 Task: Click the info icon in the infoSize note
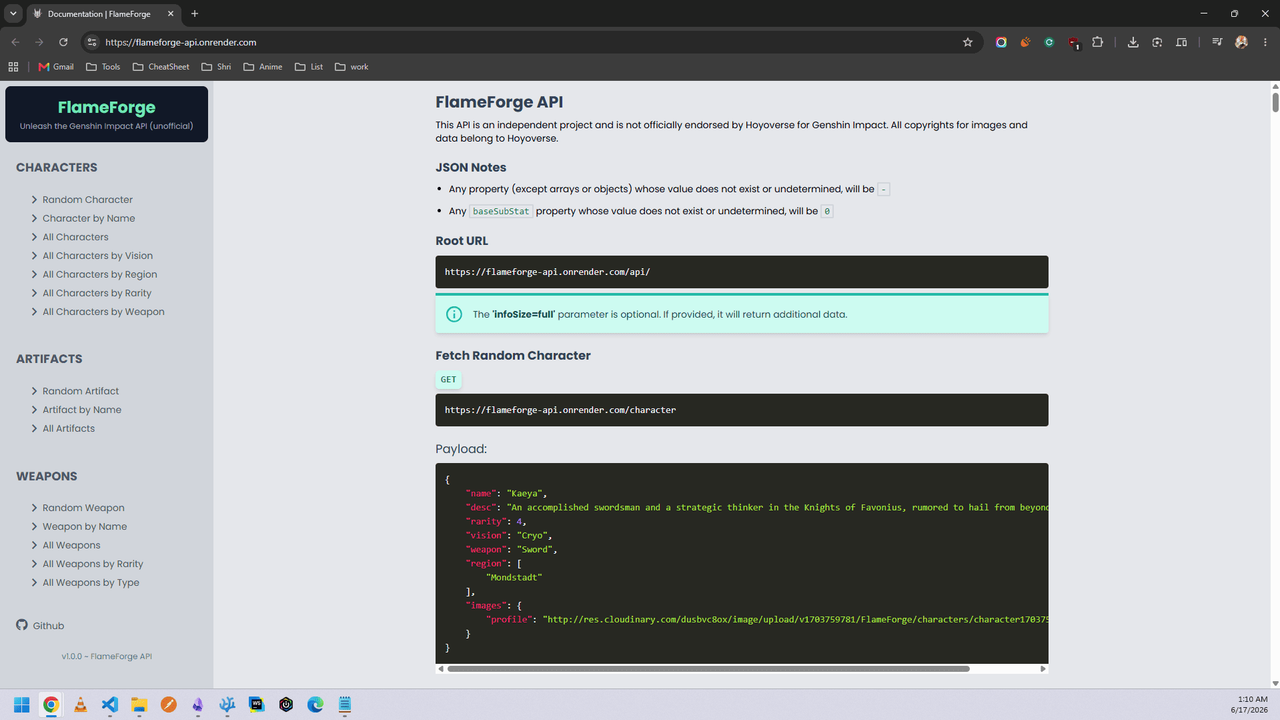tap(454, 314)
